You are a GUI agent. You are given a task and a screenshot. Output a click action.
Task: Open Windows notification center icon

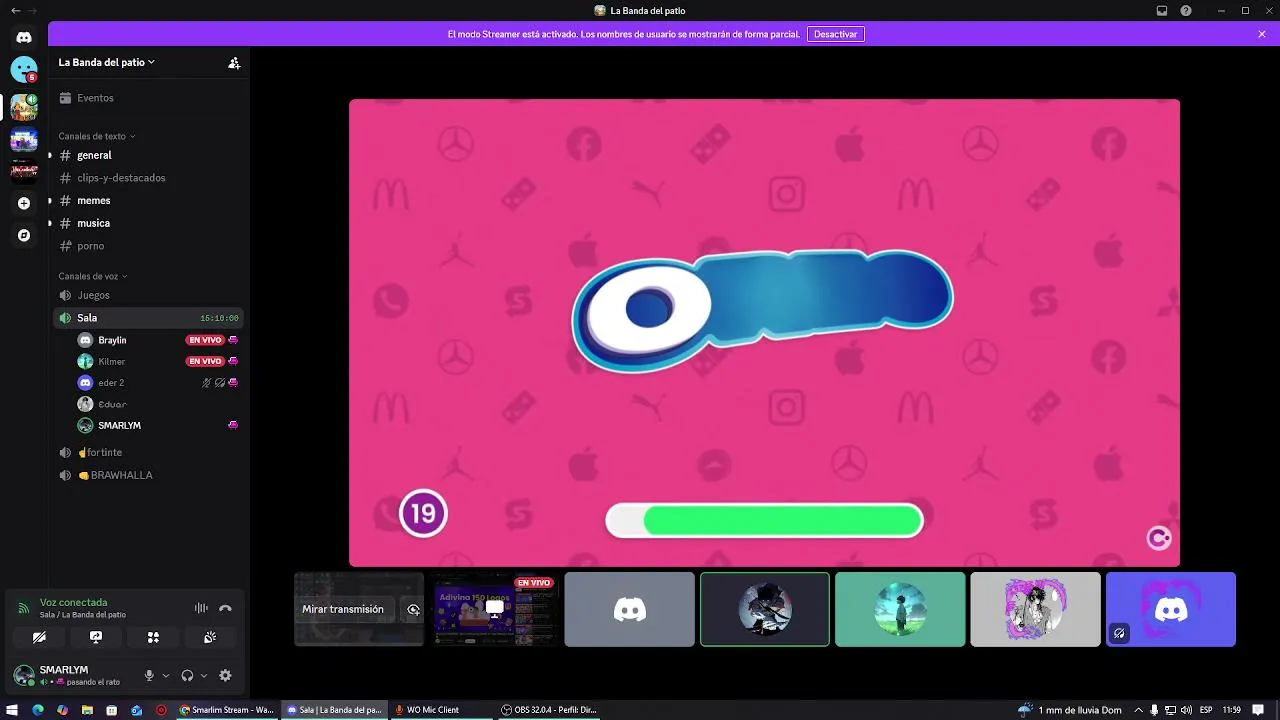pyautogui.click(x=1258, y=710)
